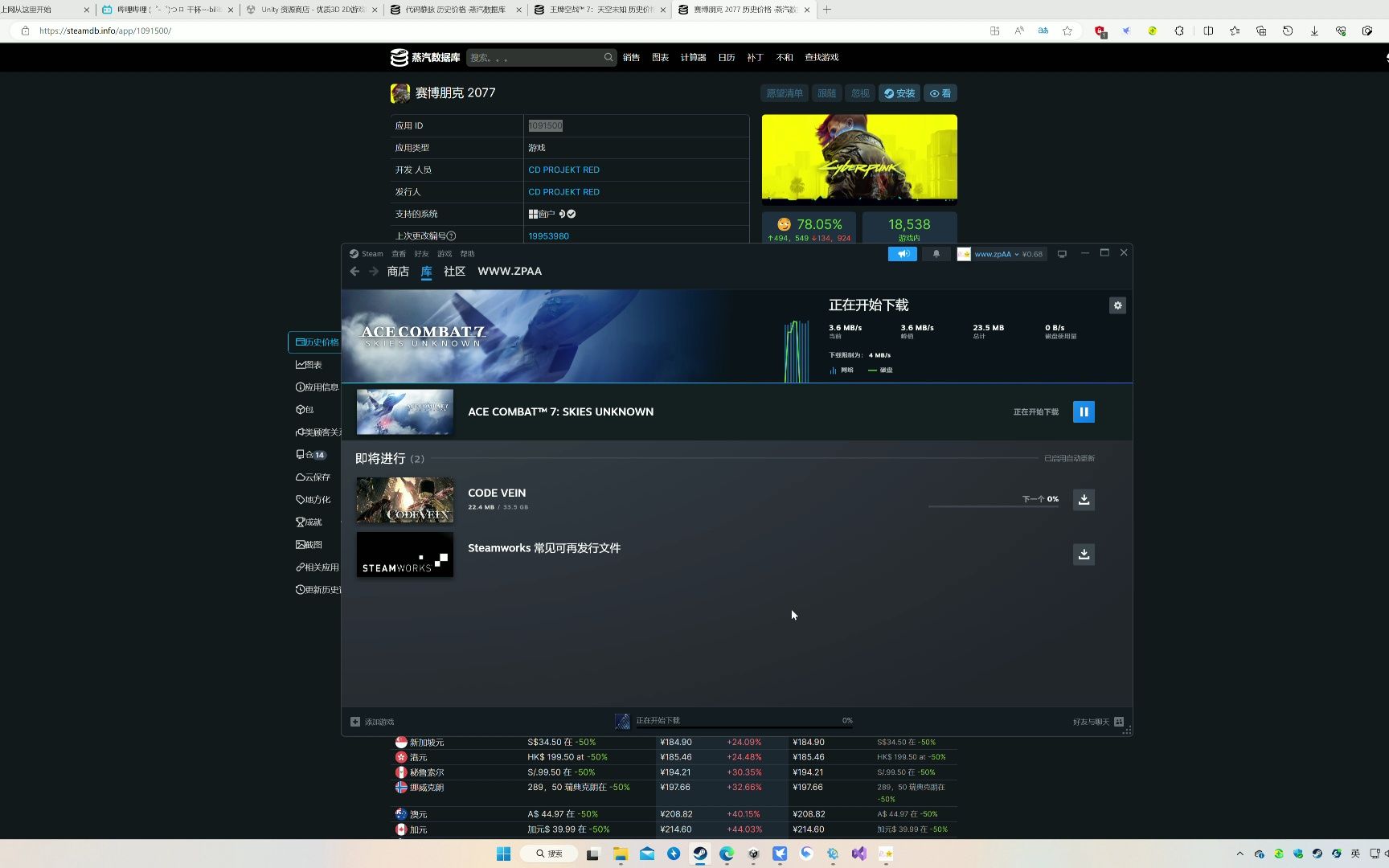1389x868 pixels.
Task: Open browser extensions puzzle icon
Action: click(1179, 31)
